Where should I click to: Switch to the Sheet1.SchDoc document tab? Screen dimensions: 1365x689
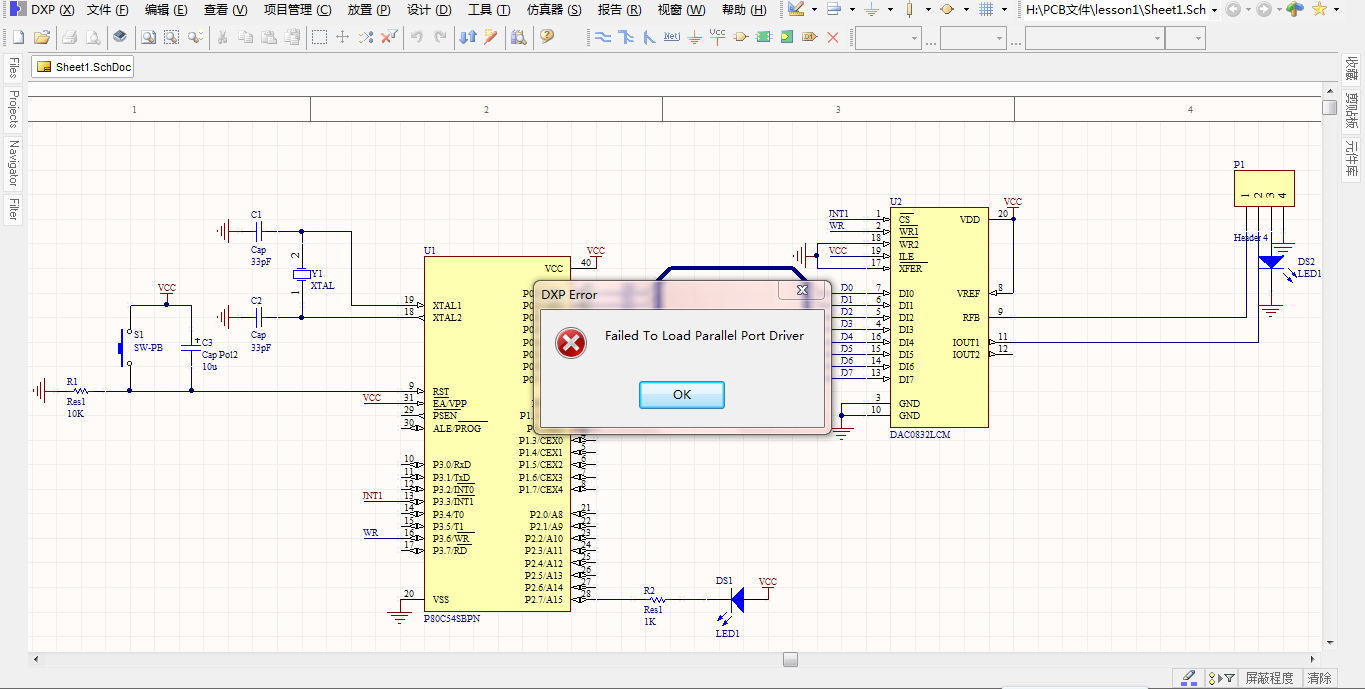(84, 67)
